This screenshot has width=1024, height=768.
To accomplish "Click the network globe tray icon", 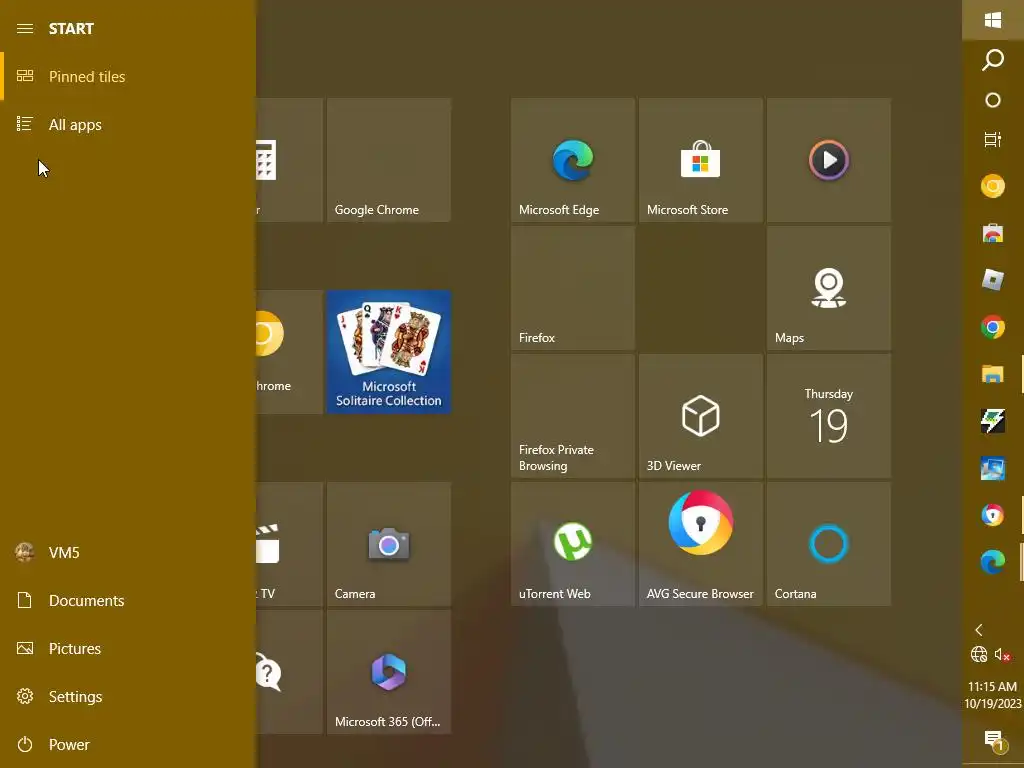I will tap(978, 654).
